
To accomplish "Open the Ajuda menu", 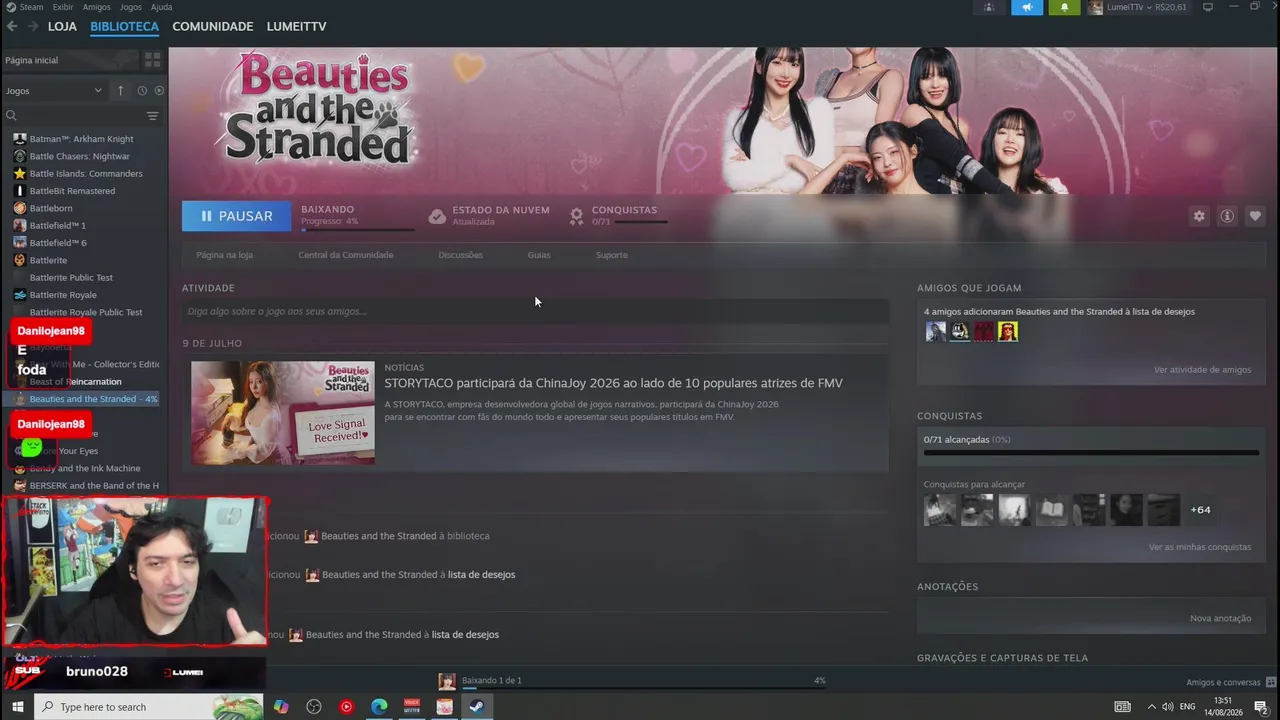I will 161,7.
